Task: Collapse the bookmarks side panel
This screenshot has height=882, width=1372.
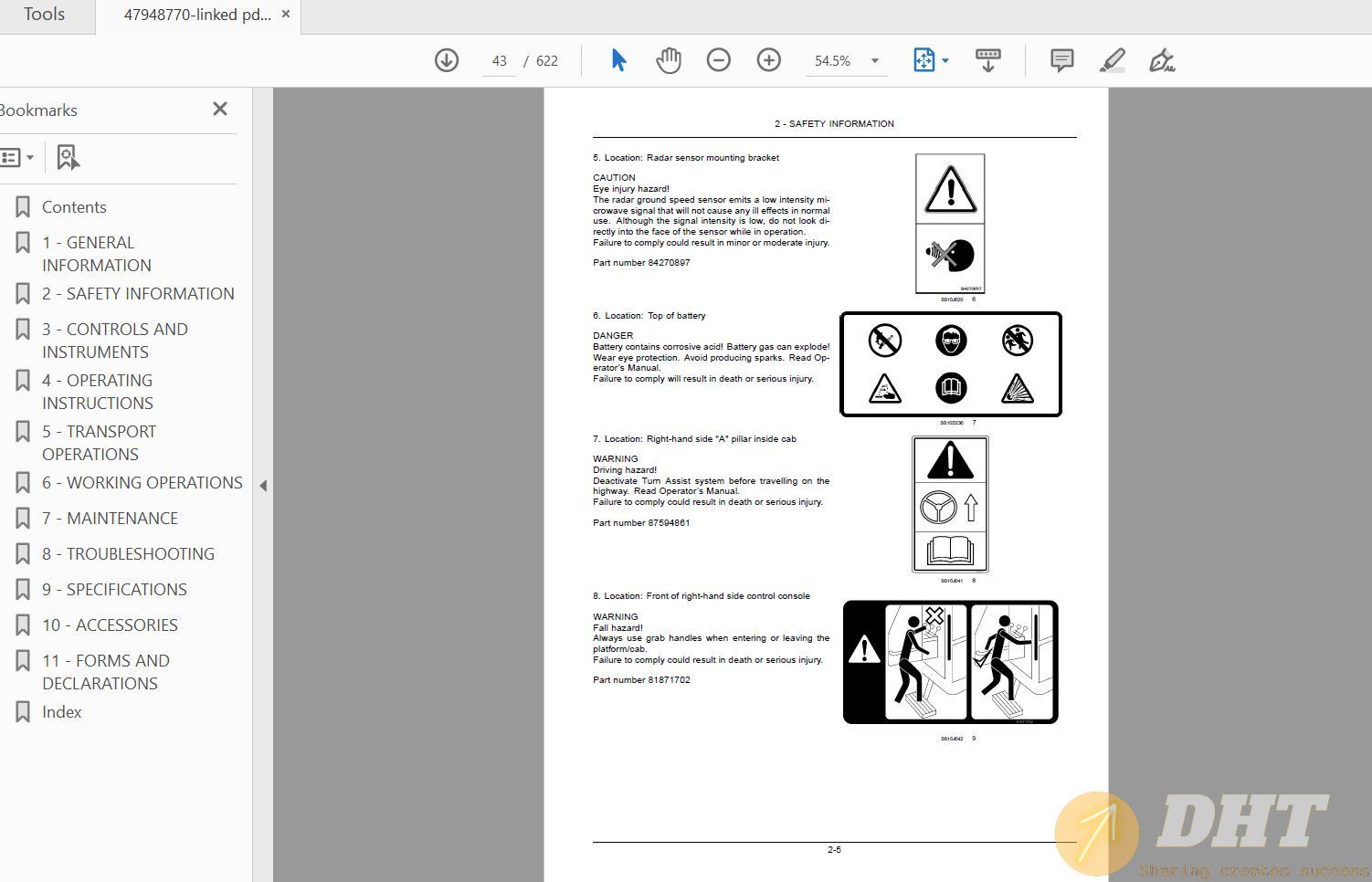Action: (x=263, y=486)
